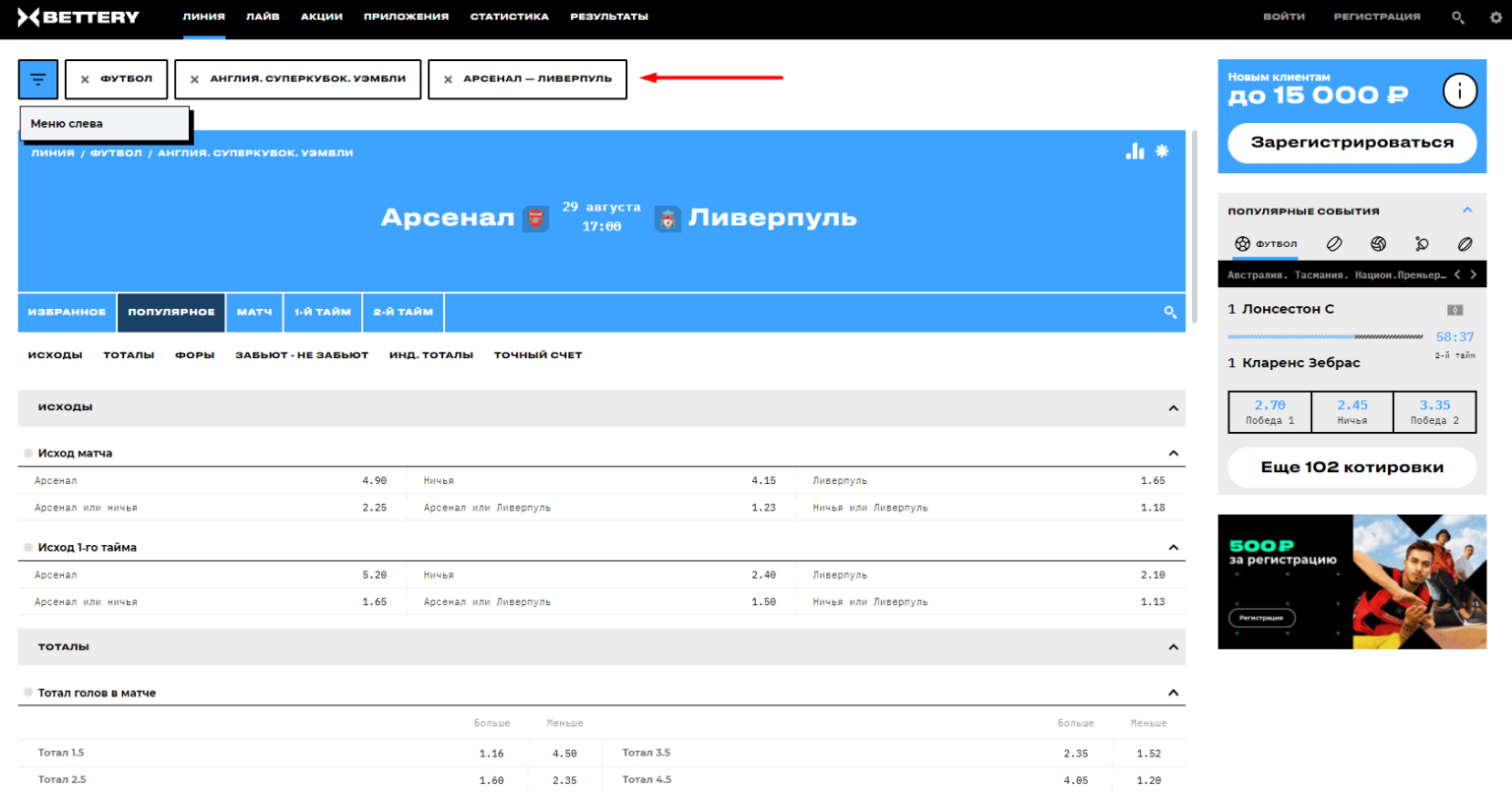Click Футбол breadcrumb in match header
Image resolution: width=1512 pixels, height=792 pixels.
pyautogui.click(x=116, y=153)
